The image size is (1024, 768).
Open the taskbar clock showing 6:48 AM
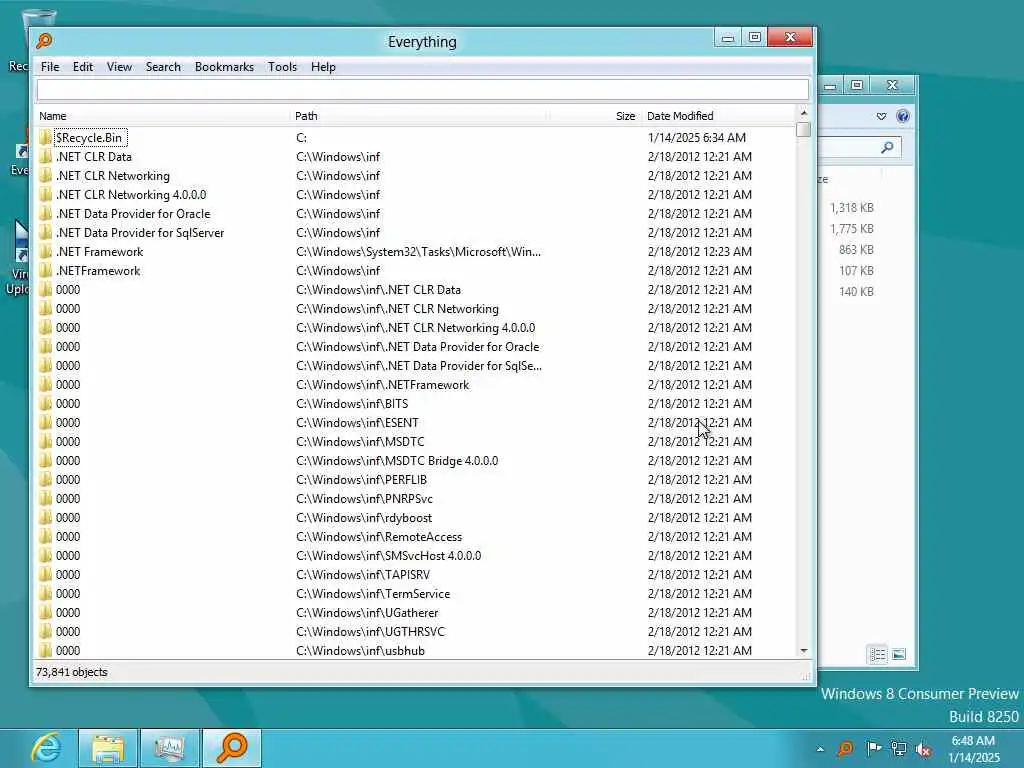(x=974, y=749)
